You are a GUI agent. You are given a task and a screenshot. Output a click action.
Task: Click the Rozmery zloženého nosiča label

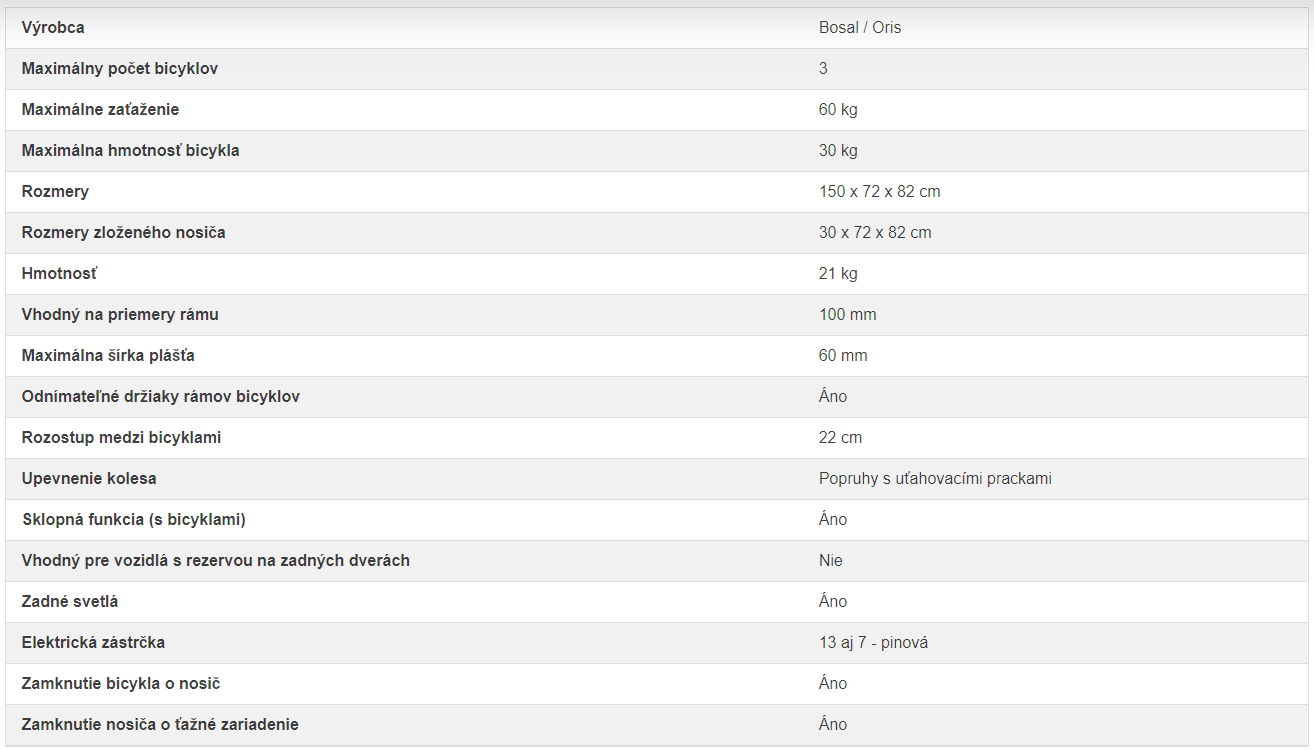pyautogui.click(x=124, y=233)
